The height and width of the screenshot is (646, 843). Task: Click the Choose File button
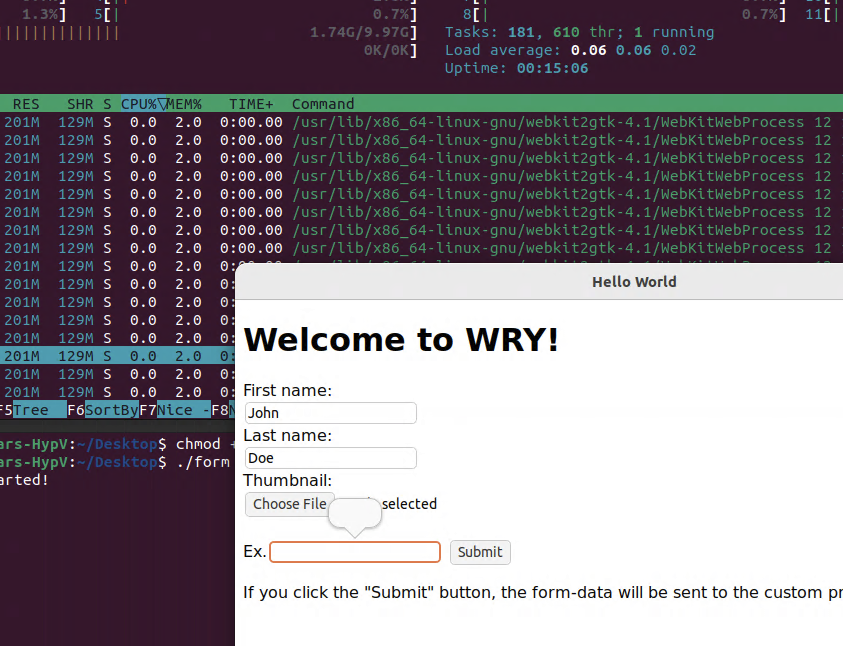(290, 504)
